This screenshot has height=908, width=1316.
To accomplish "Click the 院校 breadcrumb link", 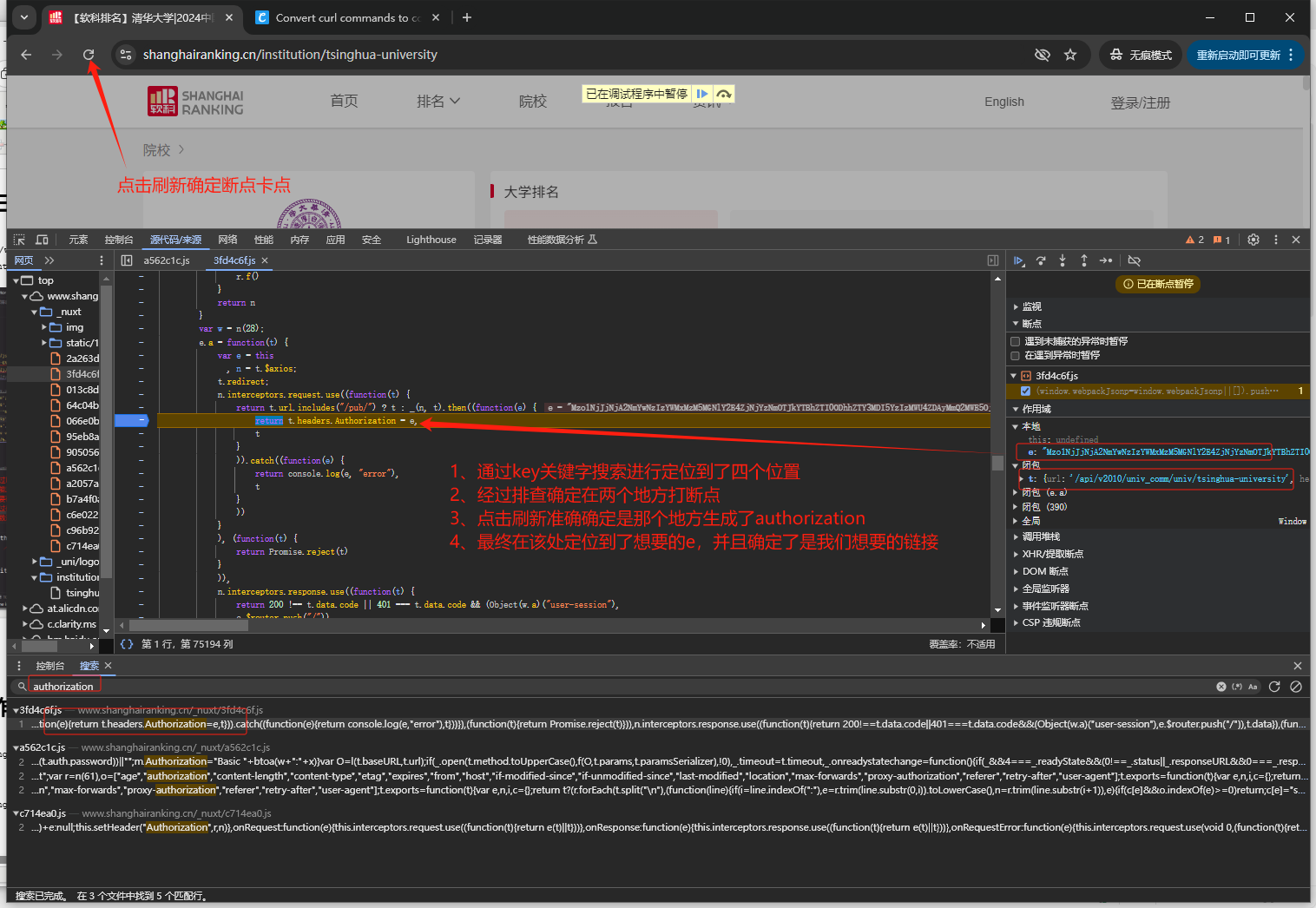I will click(157, 150).
